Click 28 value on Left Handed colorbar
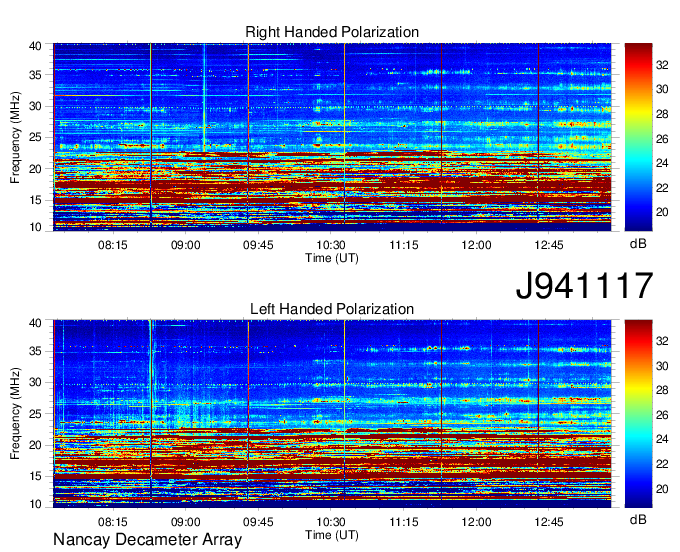Screen dimensions: 680x552 [x=662, y=390]
